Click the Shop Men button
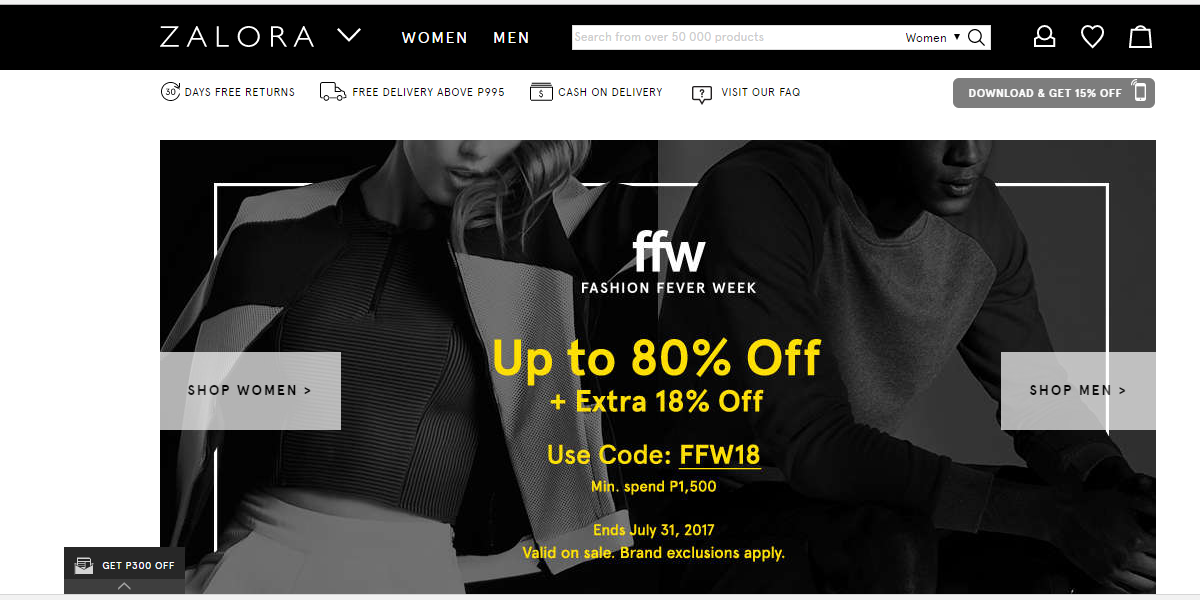Screen dimensions: 1200x600 click(x=1078, y=391)
